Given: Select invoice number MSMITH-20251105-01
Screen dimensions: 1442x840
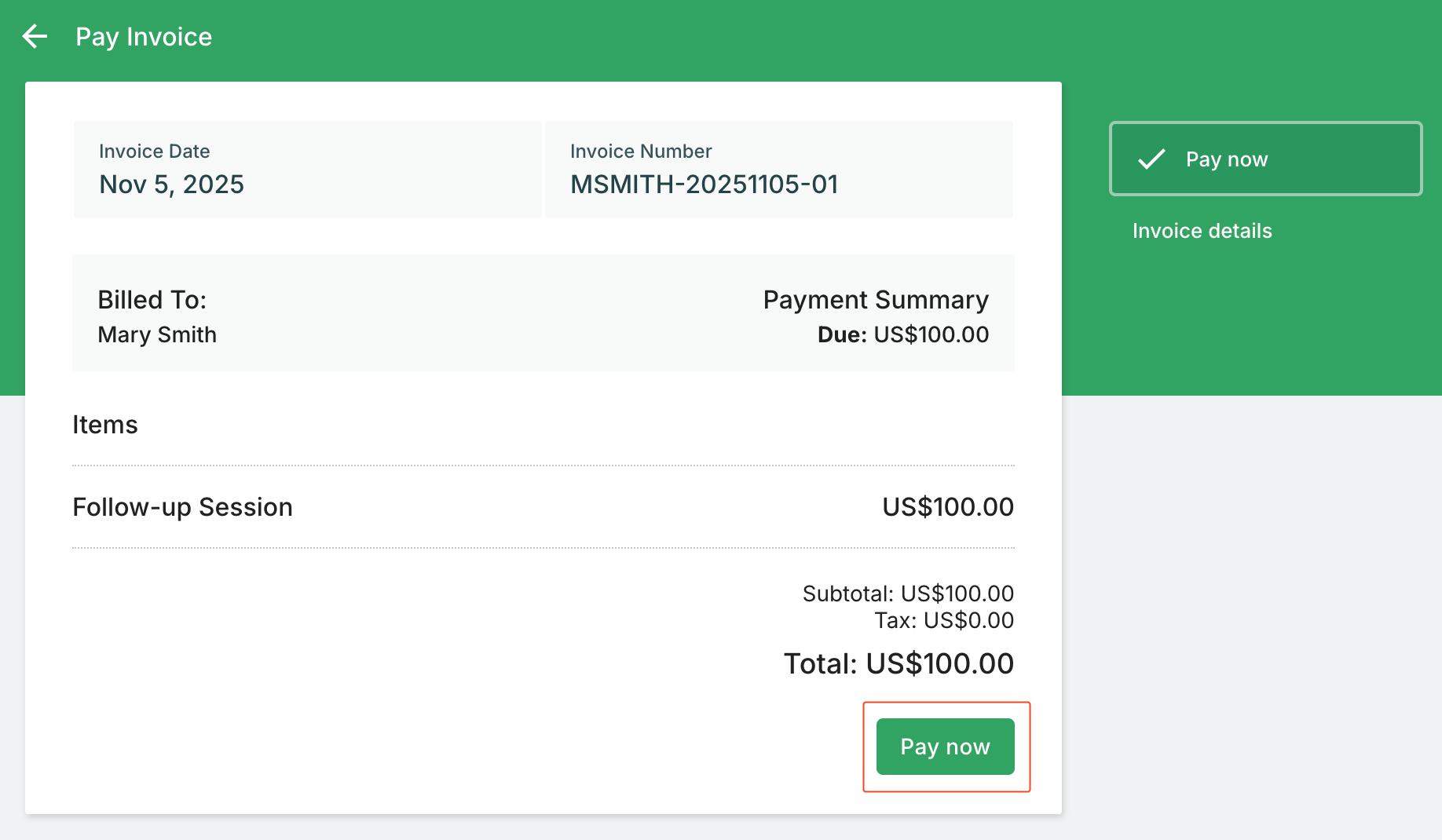Looking at the screenshot, I should tap(704, 184).
